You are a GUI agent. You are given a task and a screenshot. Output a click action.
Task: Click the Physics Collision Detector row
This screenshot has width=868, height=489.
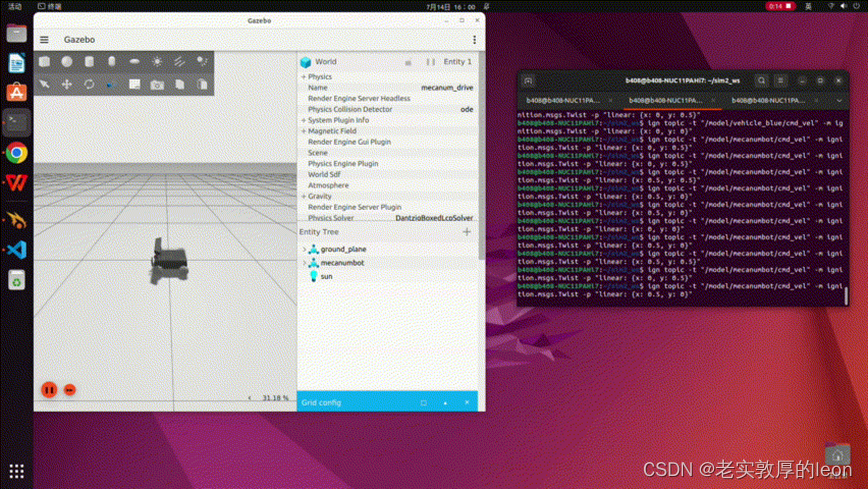point(389,110)
